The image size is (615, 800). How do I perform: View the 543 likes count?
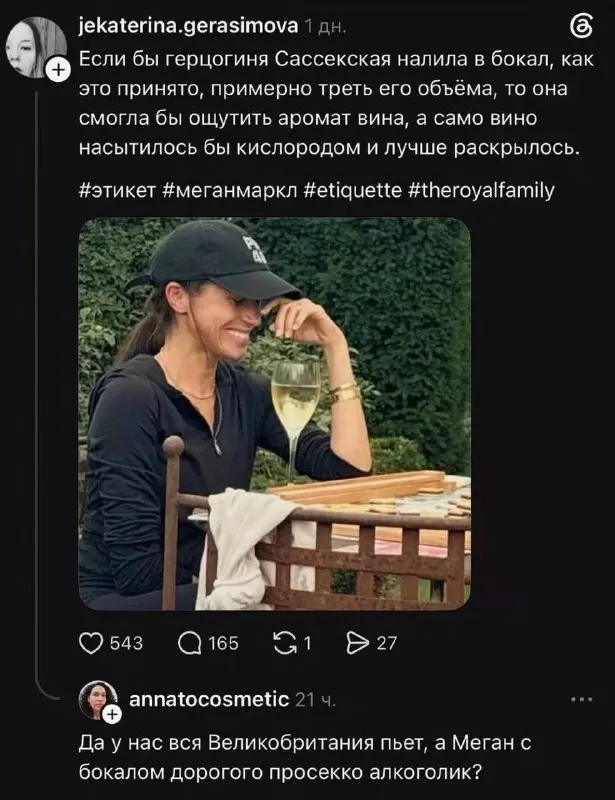tap(127, 643)
